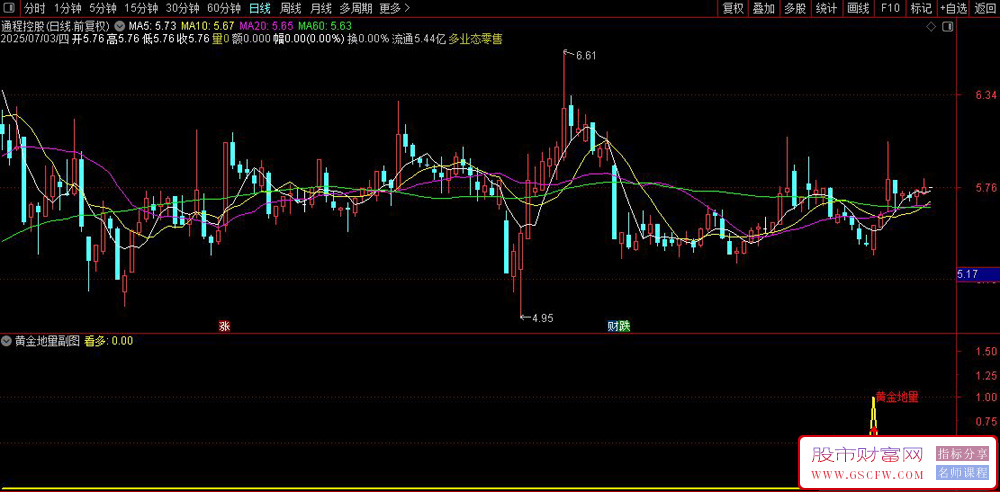Click the magenta MA20: 5.65 label

click(x=267, y=26)
